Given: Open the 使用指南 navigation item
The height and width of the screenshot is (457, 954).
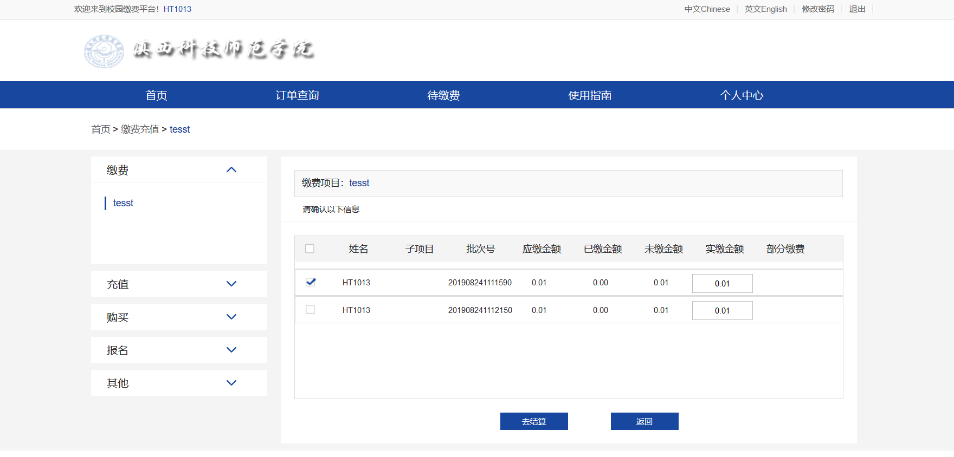Looking at the screenshot, I should click(x=590, y=96).
